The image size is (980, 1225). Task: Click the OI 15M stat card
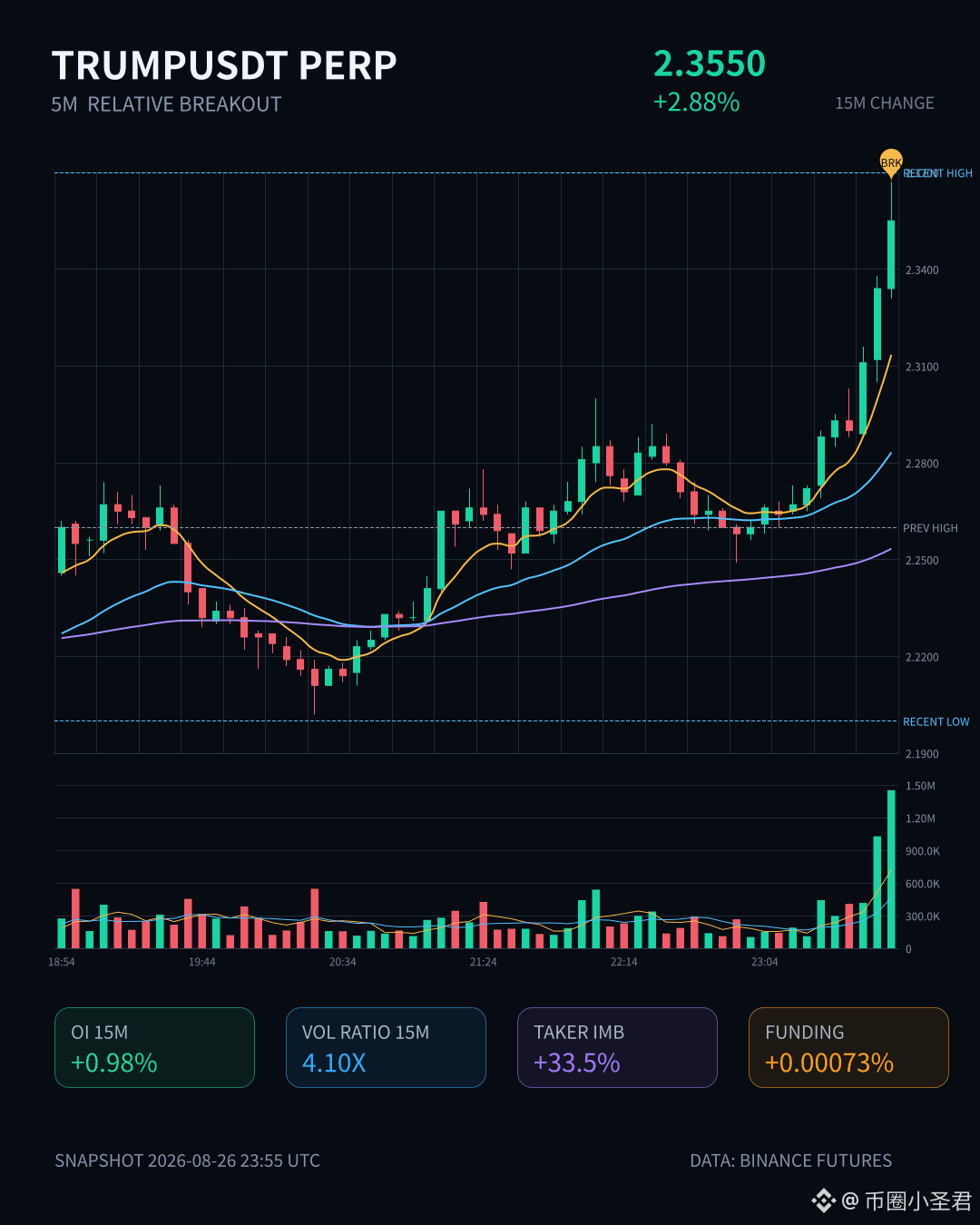154,1047
